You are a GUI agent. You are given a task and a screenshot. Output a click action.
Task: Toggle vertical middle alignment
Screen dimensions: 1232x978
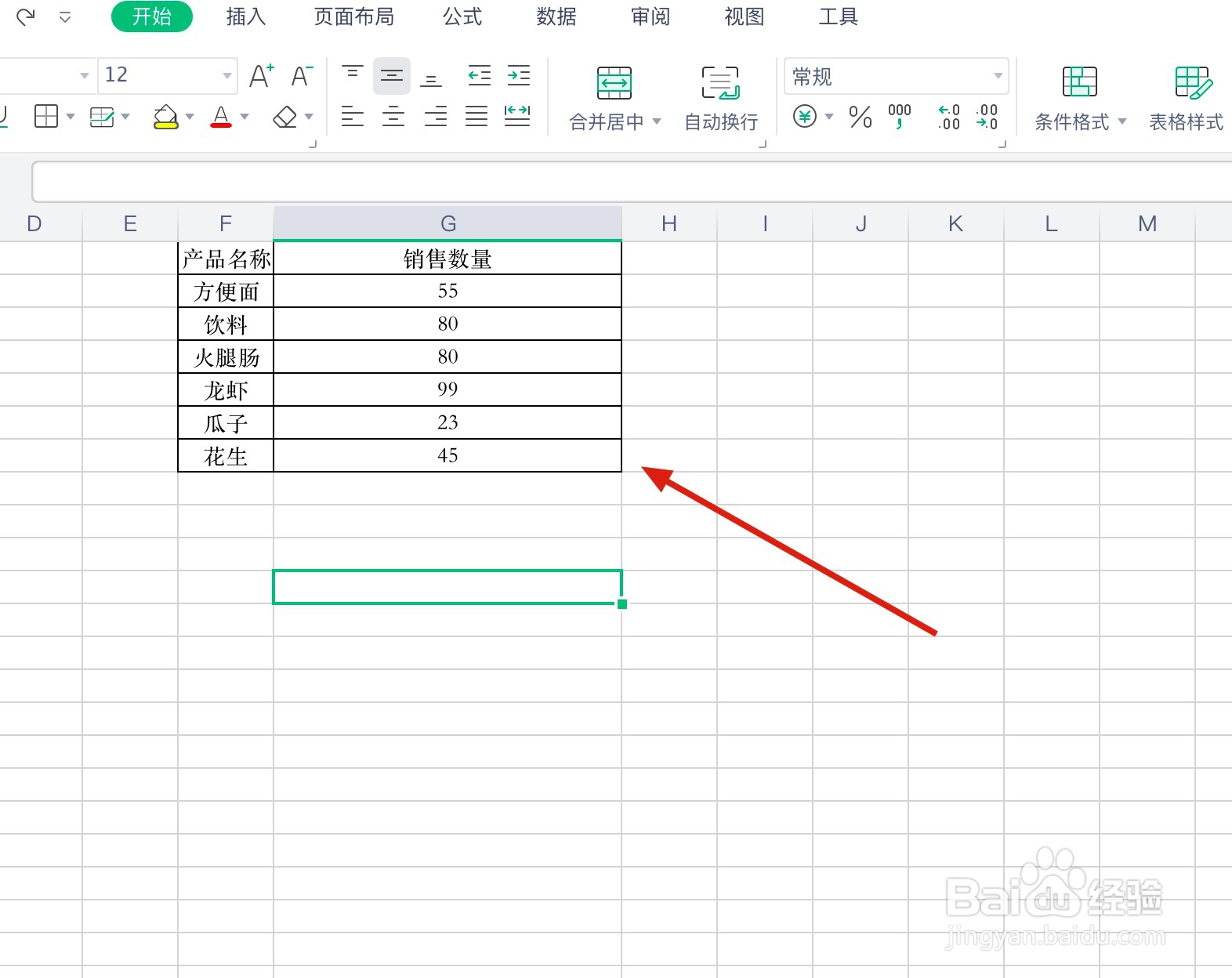point(392,76)
